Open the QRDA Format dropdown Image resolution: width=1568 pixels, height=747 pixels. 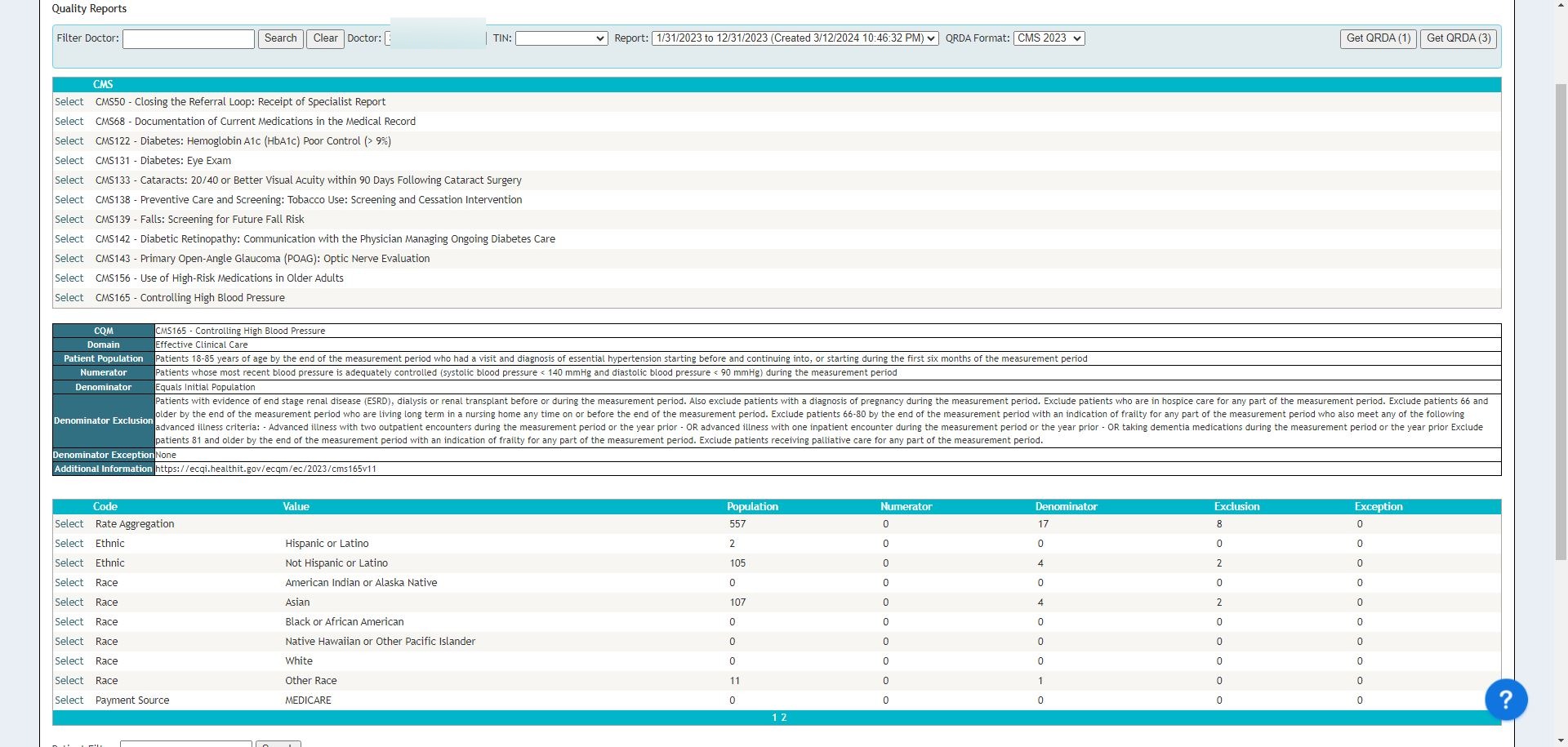pos(1049,38)
